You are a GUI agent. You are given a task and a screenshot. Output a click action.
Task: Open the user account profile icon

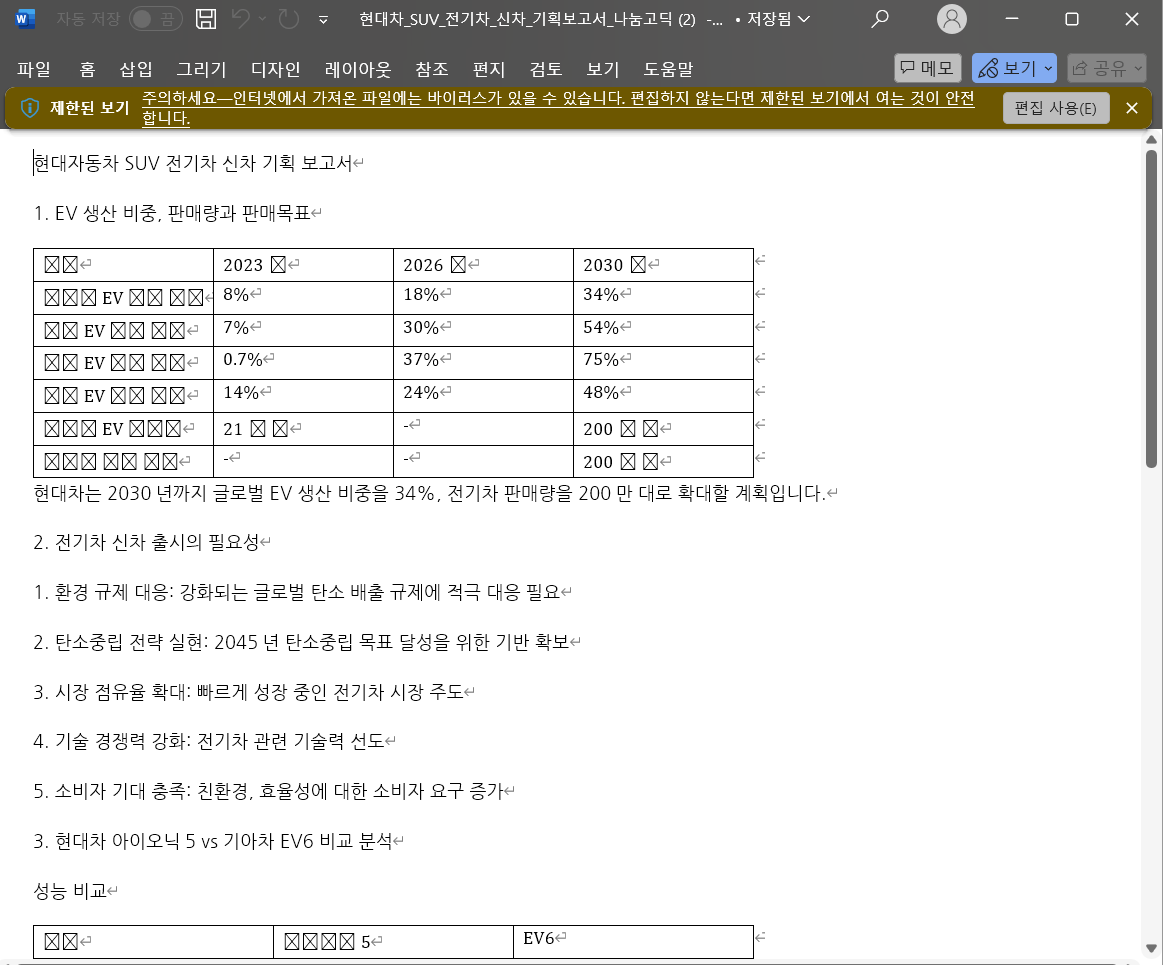coord(952,19)
